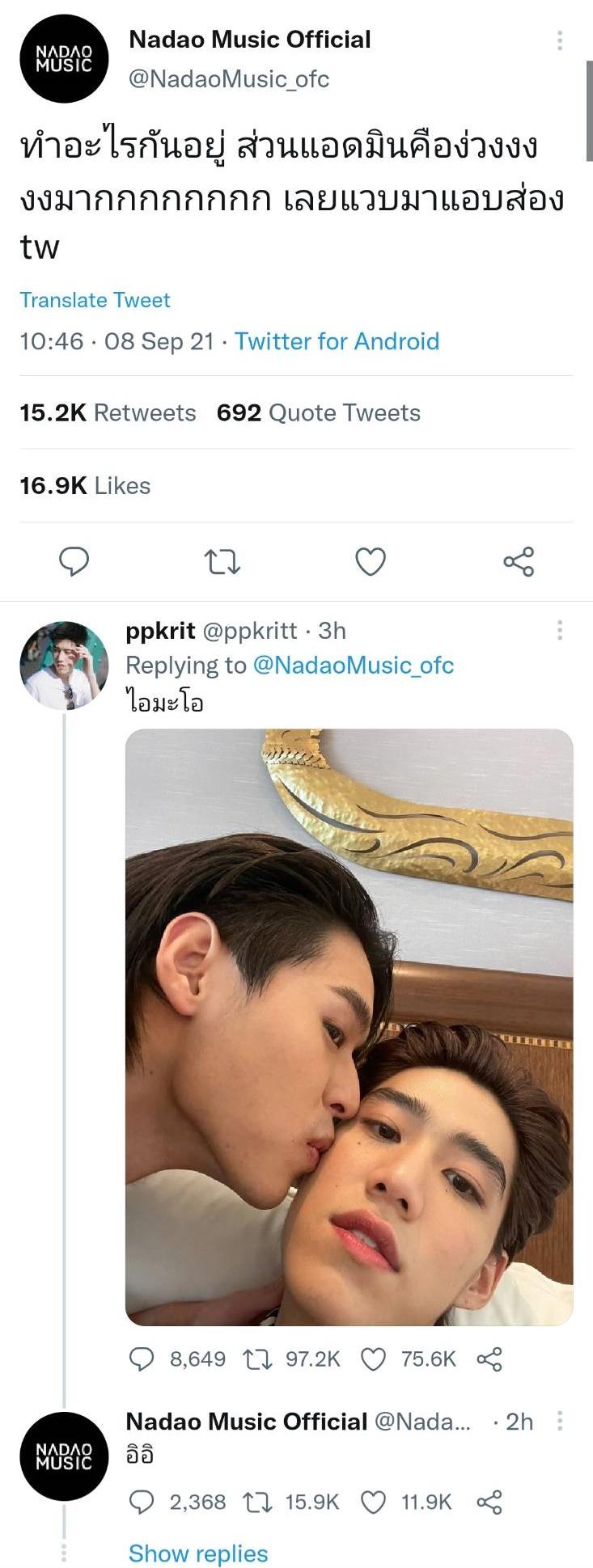
Task: Reply to the main Nadao Music tweet
Action: tap(74, 561)
